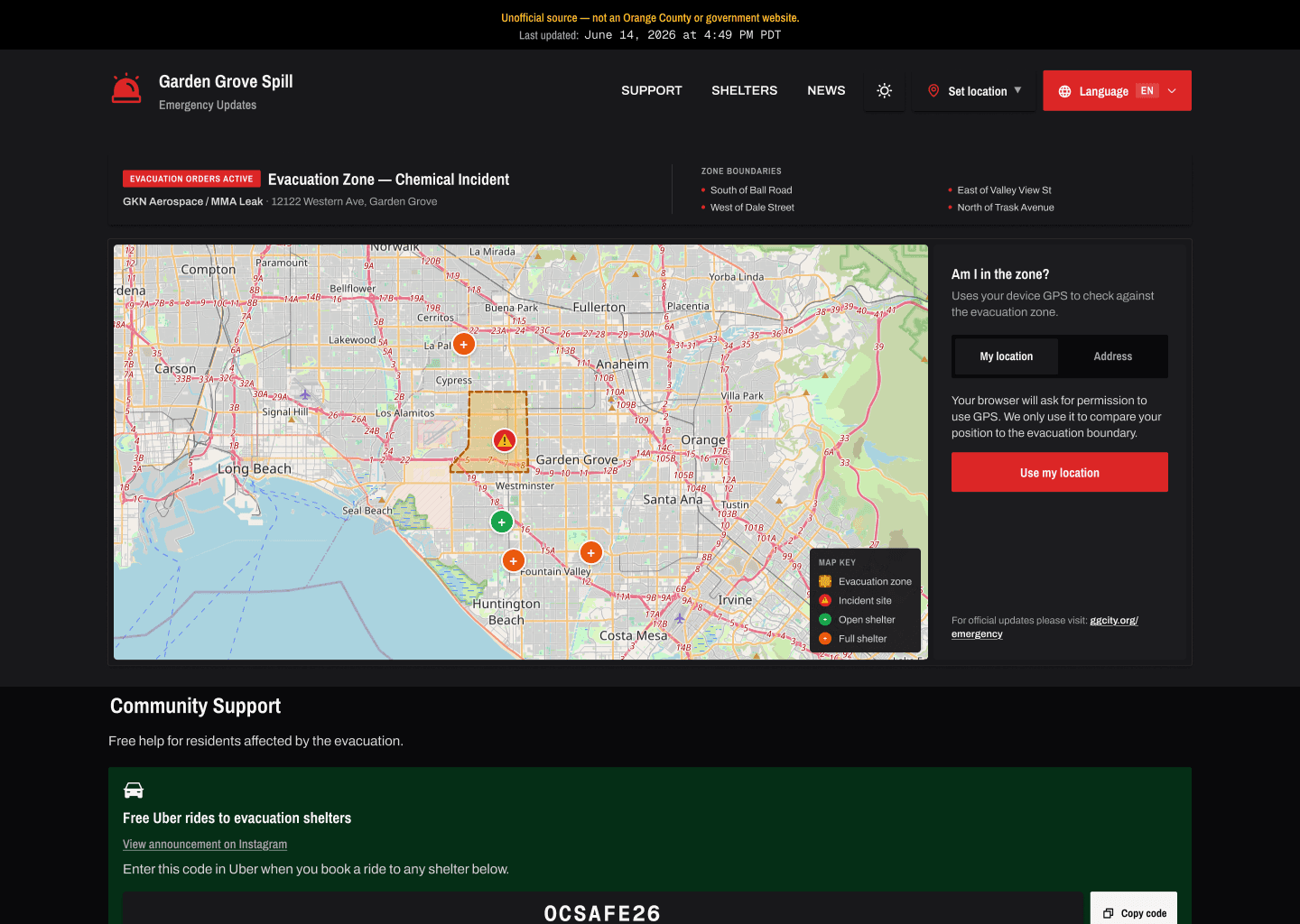Click the Long Beach label on map
Viewport: 1300px width, 924px height.
255,468
